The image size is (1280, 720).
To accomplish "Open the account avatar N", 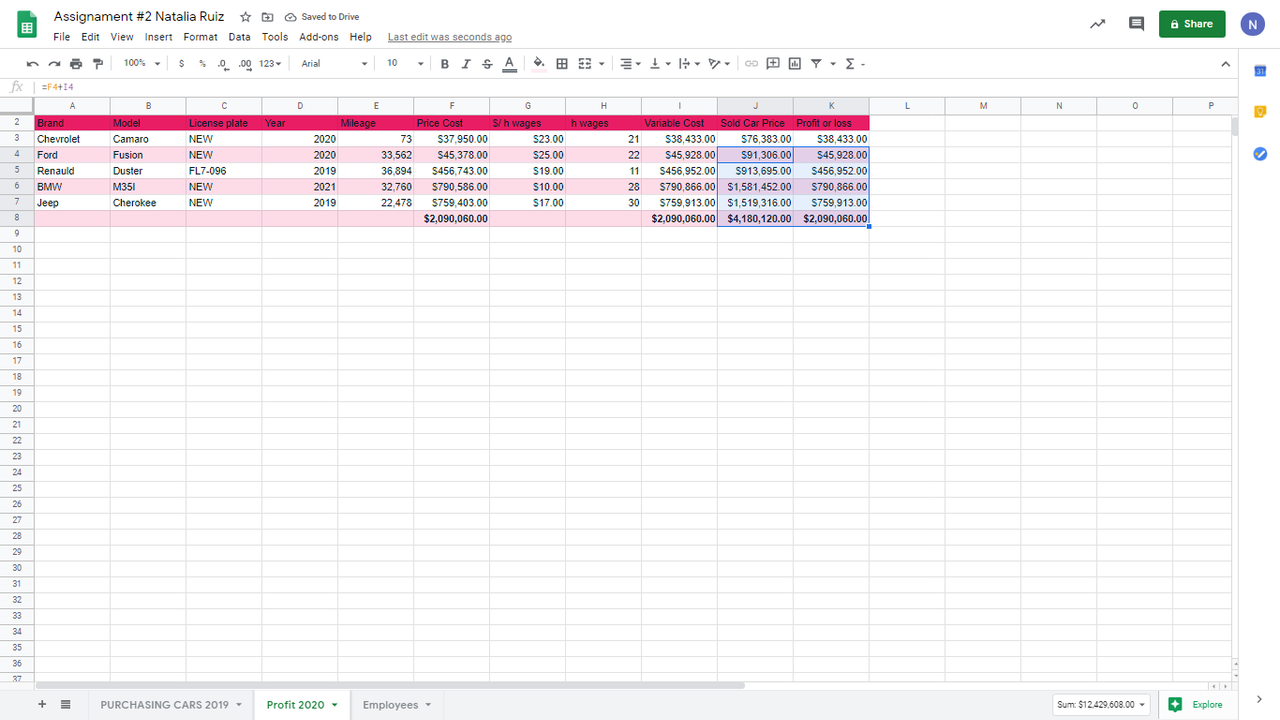I will [1252, 25].
